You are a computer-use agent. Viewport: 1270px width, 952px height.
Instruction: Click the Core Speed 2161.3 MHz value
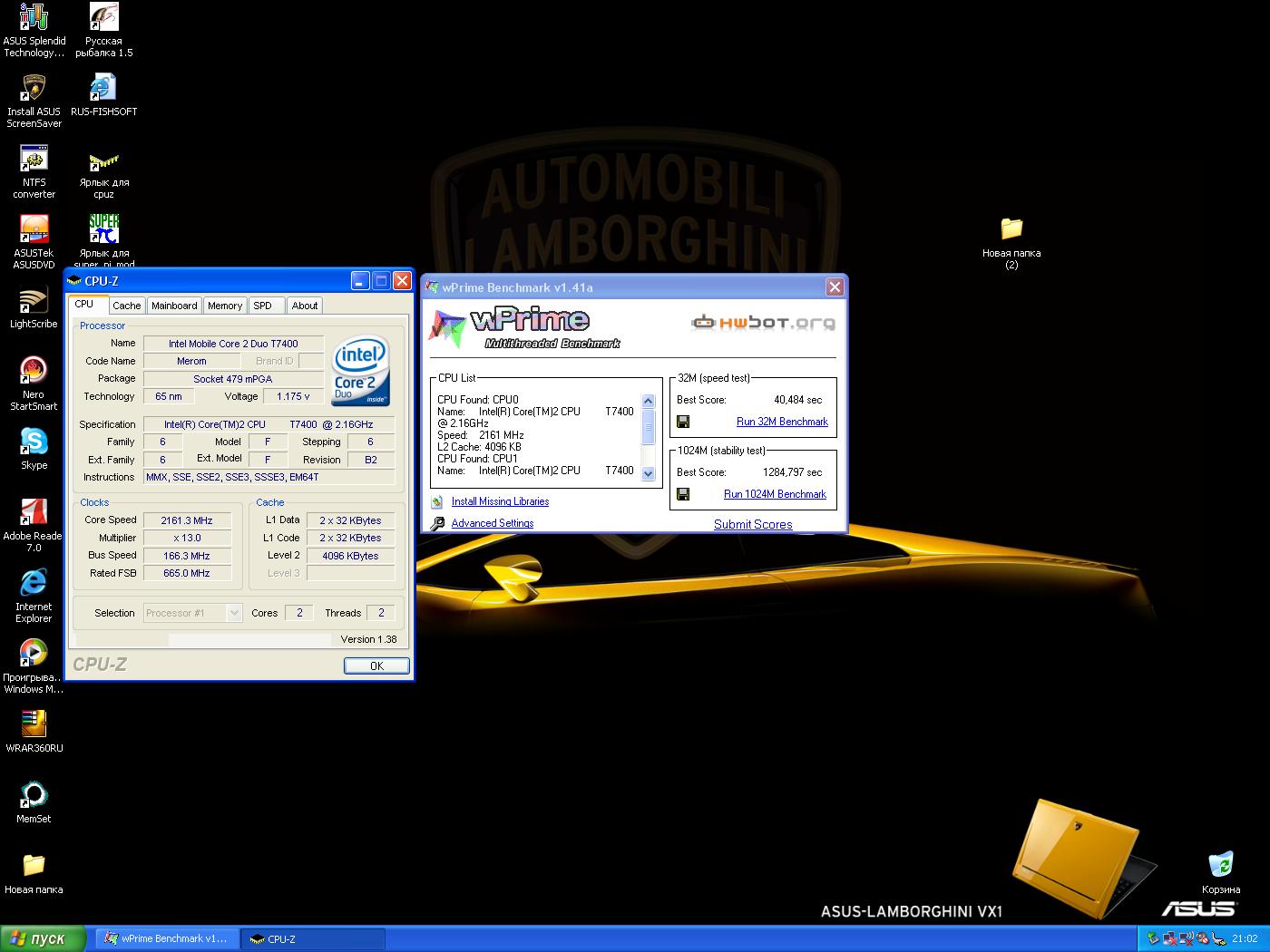pyautogui.click(x=187, y=520)
